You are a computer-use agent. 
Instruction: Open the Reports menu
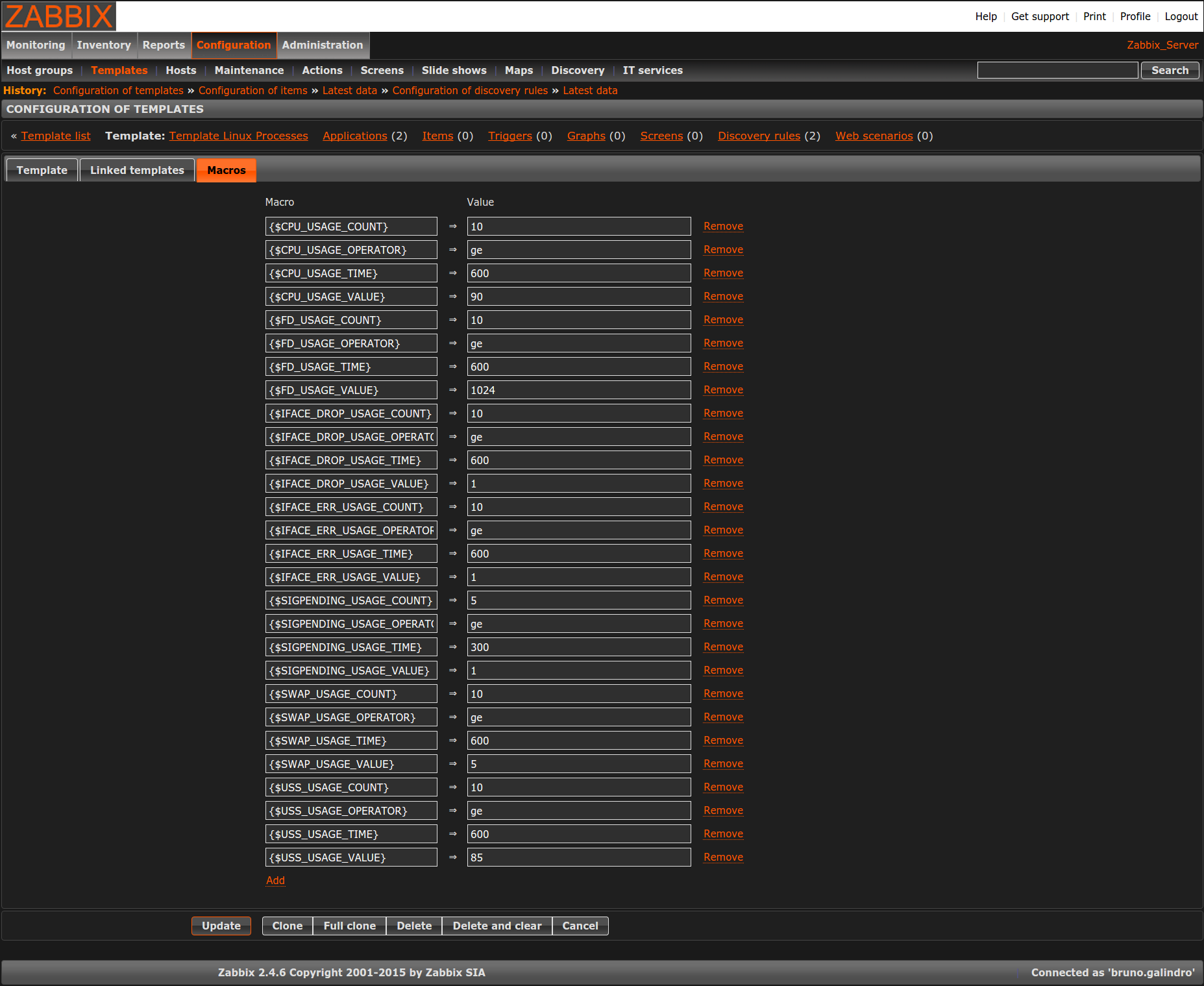click(164, 45)
